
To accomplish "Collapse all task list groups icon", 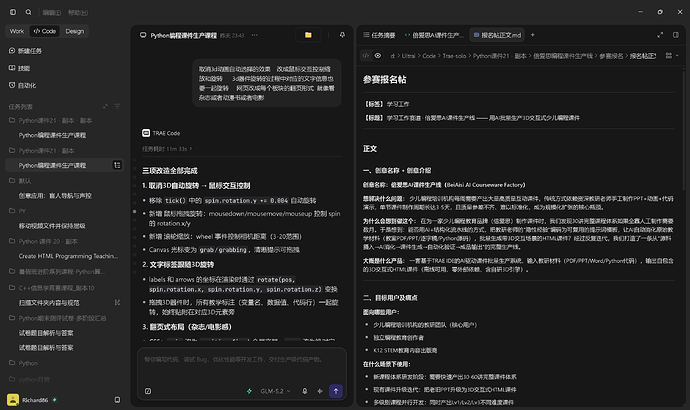I will point(105,106).
